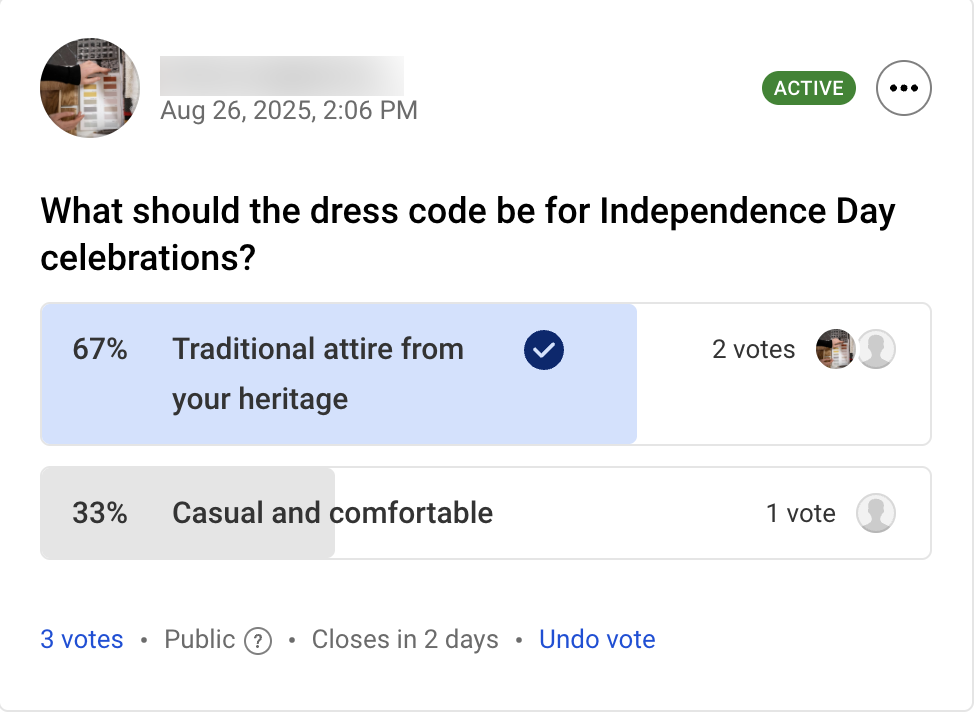Screen dimensions: 978x716
Task: Click the voter avatar beside 1 vote
Action: (876, 514)
